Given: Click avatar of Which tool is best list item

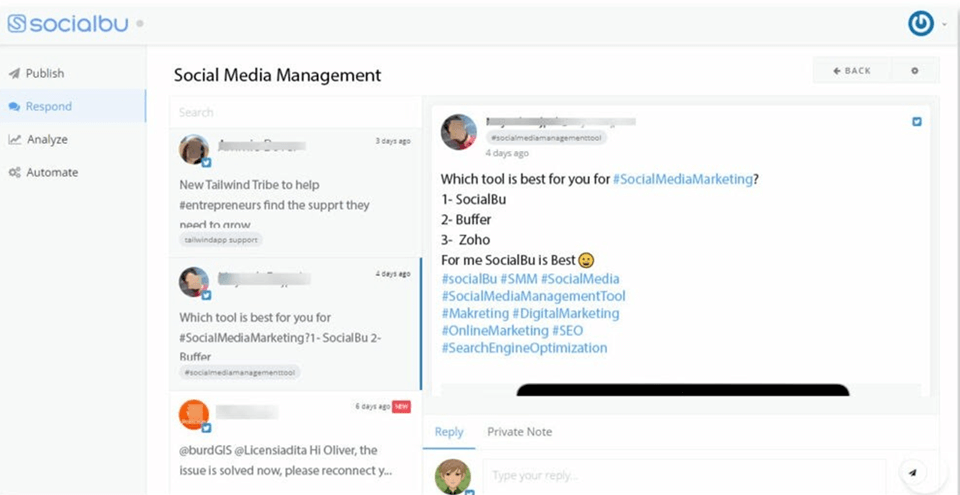Looking at the screenshot, I should pyautogui.click(x=193, y=282).
